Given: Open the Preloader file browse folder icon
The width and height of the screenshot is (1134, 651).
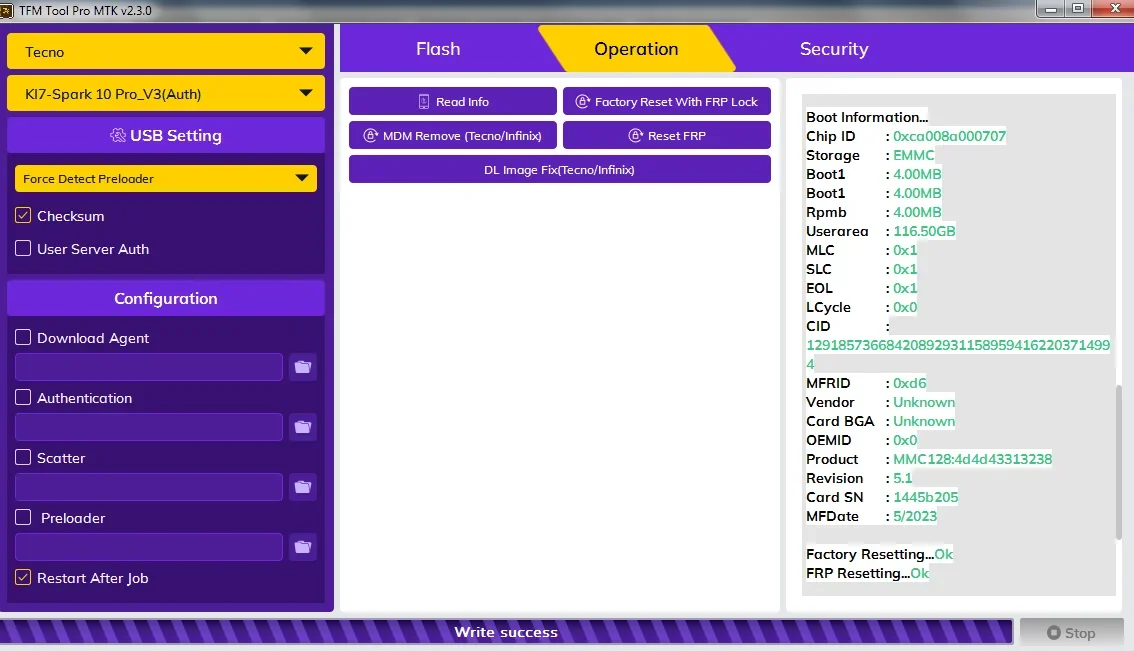Looking at the screenshot, I should tap(303, 547).
